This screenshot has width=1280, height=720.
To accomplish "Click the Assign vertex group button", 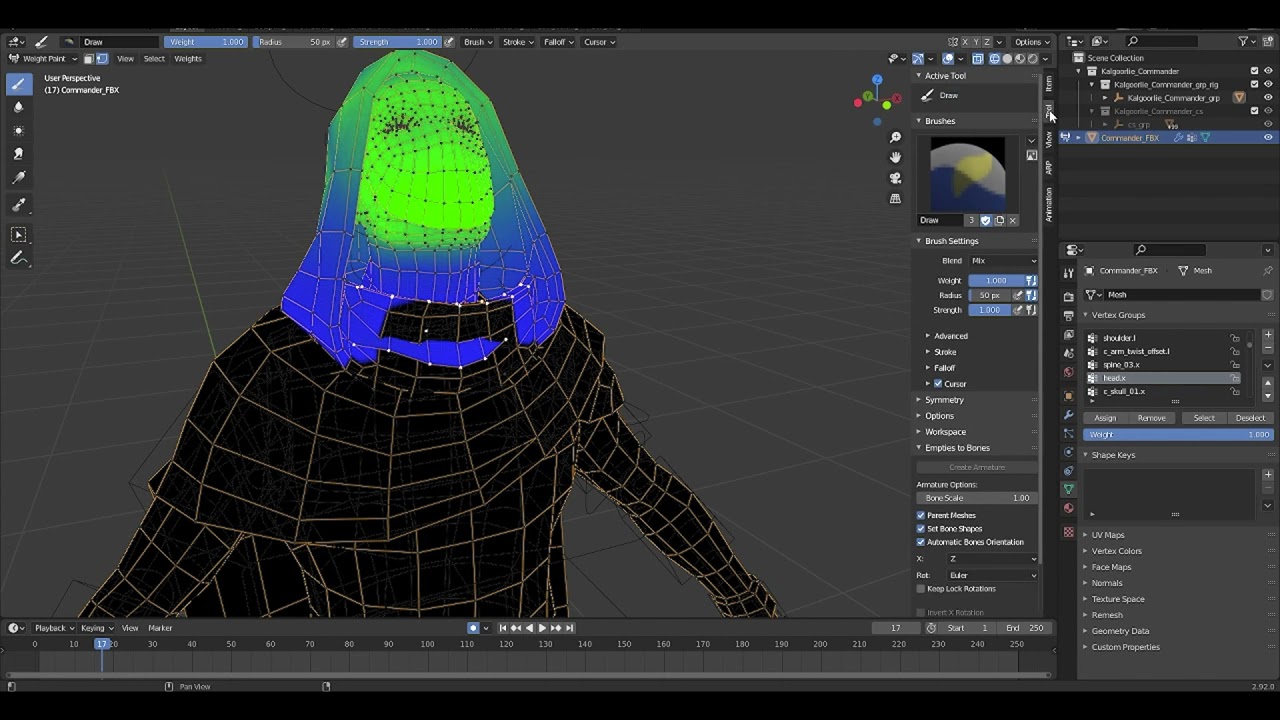I will point(1105,418).
